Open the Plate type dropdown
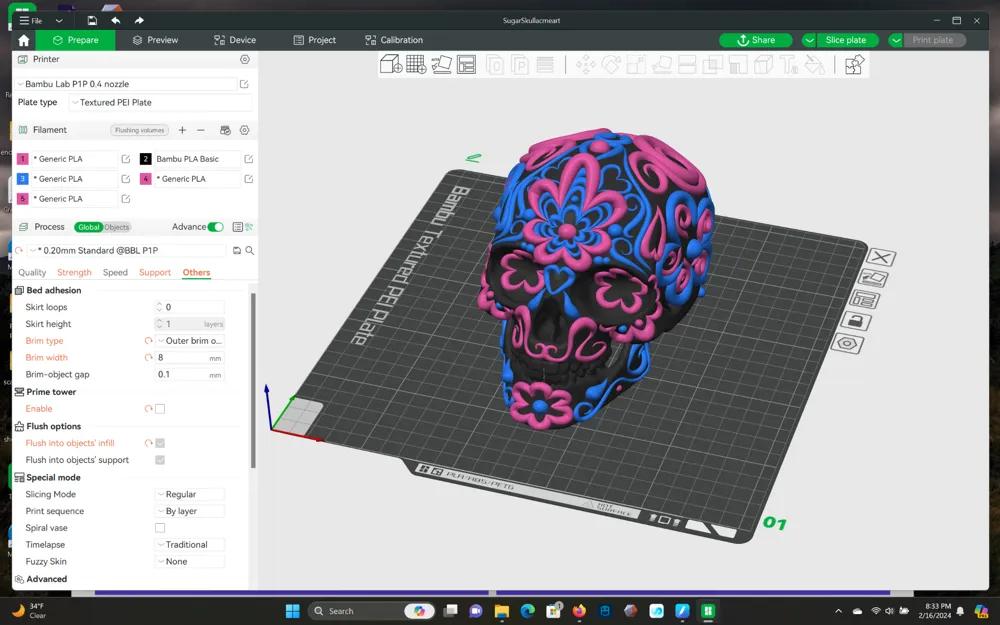Screen dimensions: 1000x625 point(160,103)
